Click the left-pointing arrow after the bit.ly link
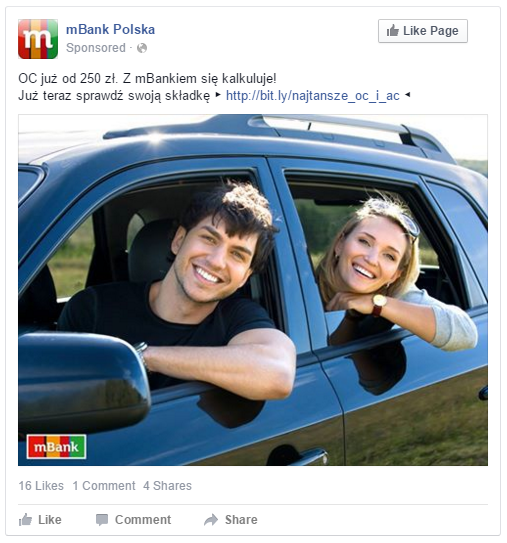The height and width of the screenshot is (543, 507). [408, 95]
